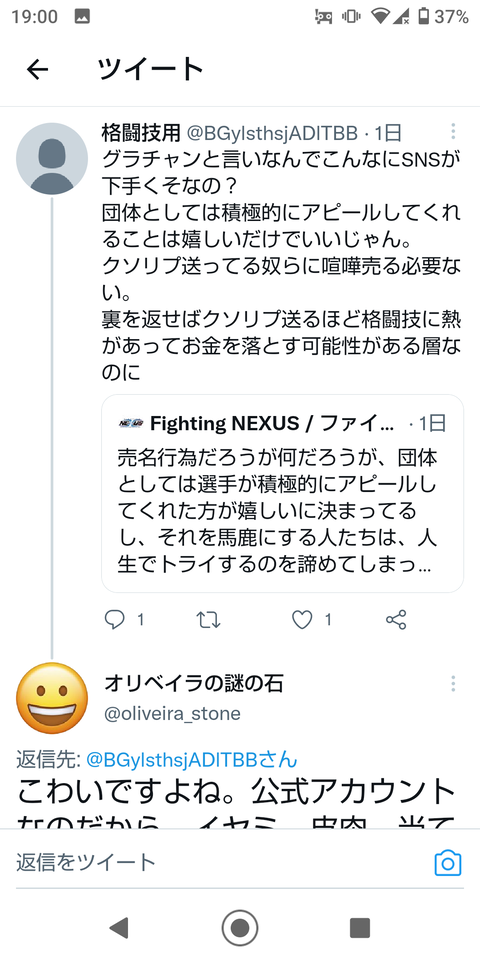This screenshot has width=480, height=960.
Task: Tap the picture notification icon in the status bar
Action: click(x=82, y=17)
